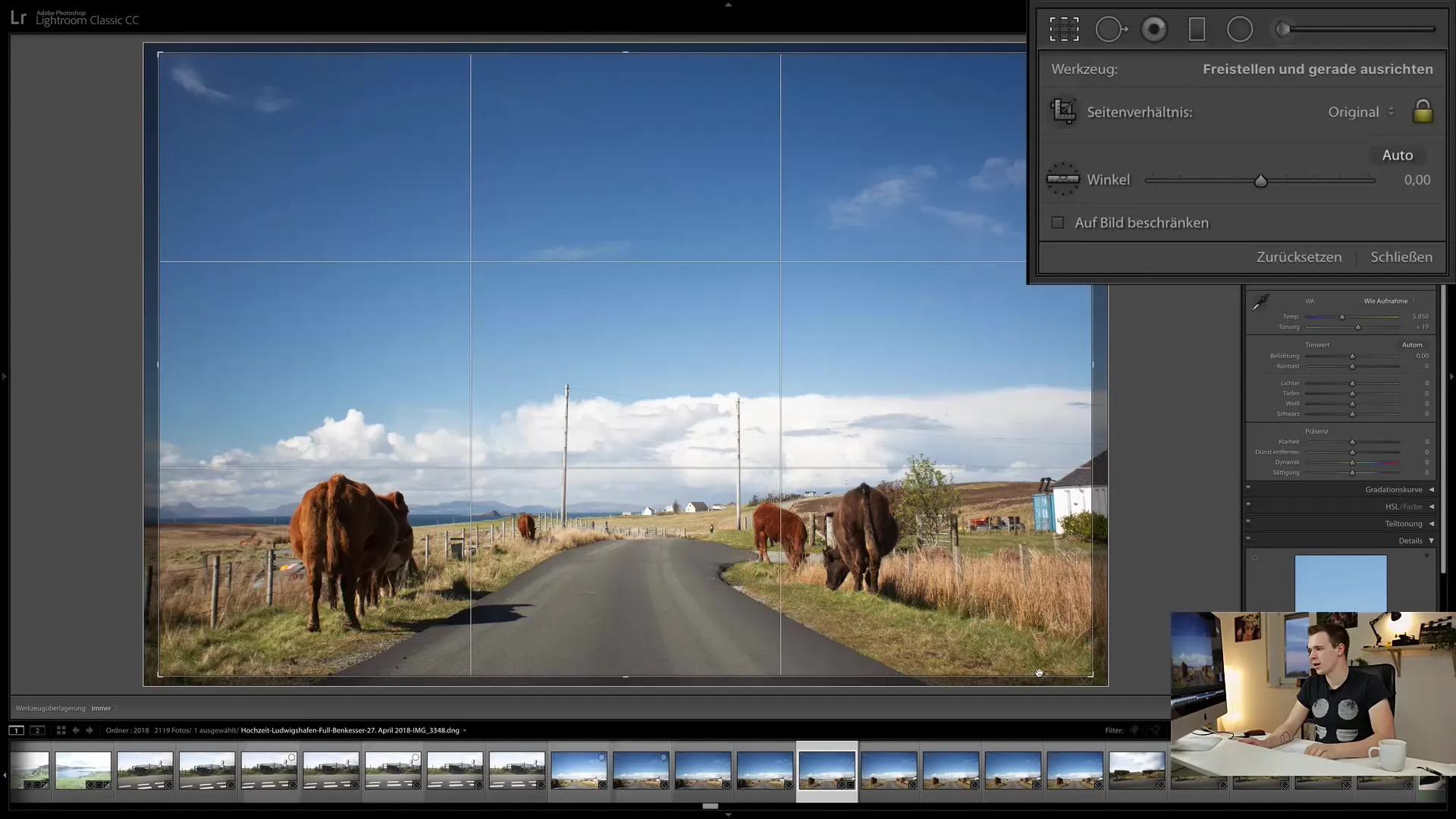Click the Dynamik slider handle
This screenshot has width=1456, height=819.
coord(1352,463)
